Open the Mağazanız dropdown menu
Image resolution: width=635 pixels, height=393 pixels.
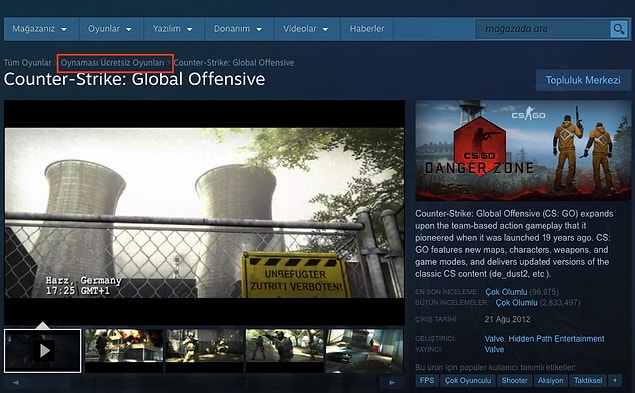40,29
